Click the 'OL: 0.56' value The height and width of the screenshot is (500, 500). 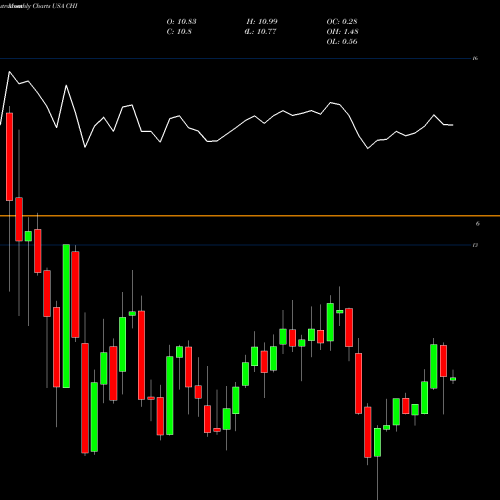pyautogui.click(x=342, y=42)
